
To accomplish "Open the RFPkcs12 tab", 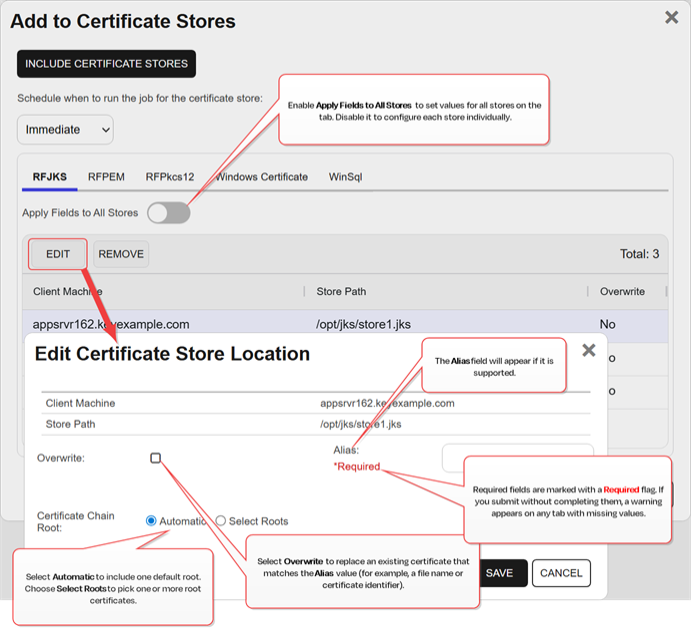I will click(170, 177).
